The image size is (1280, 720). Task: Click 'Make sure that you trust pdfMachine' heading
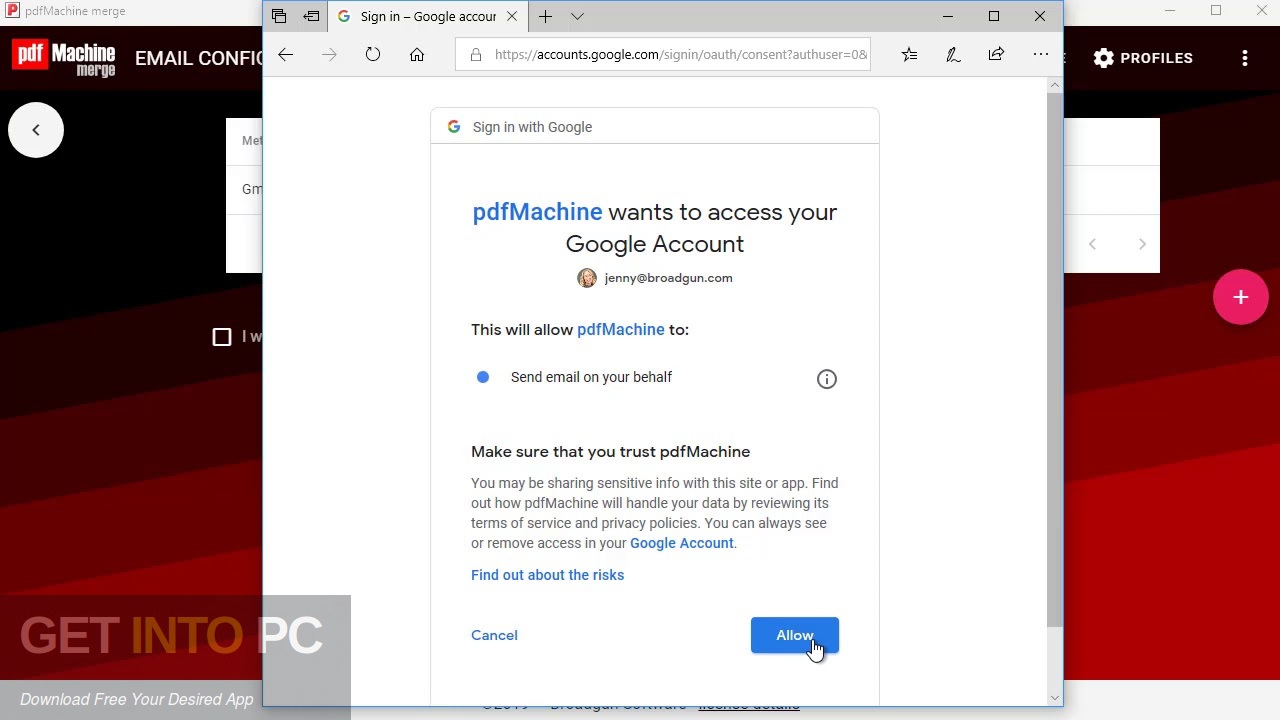tap(611, 452)
